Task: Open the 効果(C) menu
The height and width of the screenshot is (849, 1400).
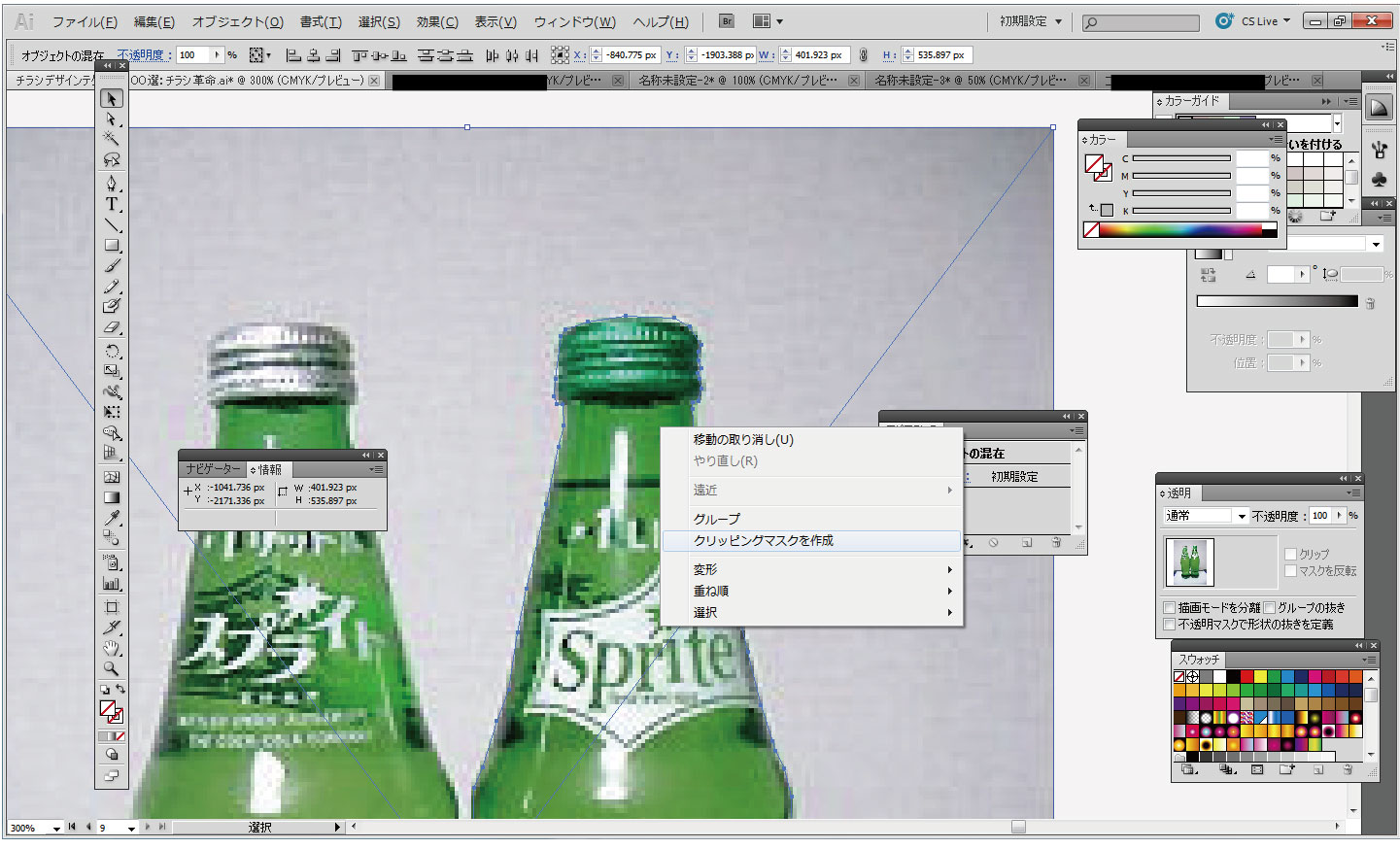Action: tap(437, 21)
